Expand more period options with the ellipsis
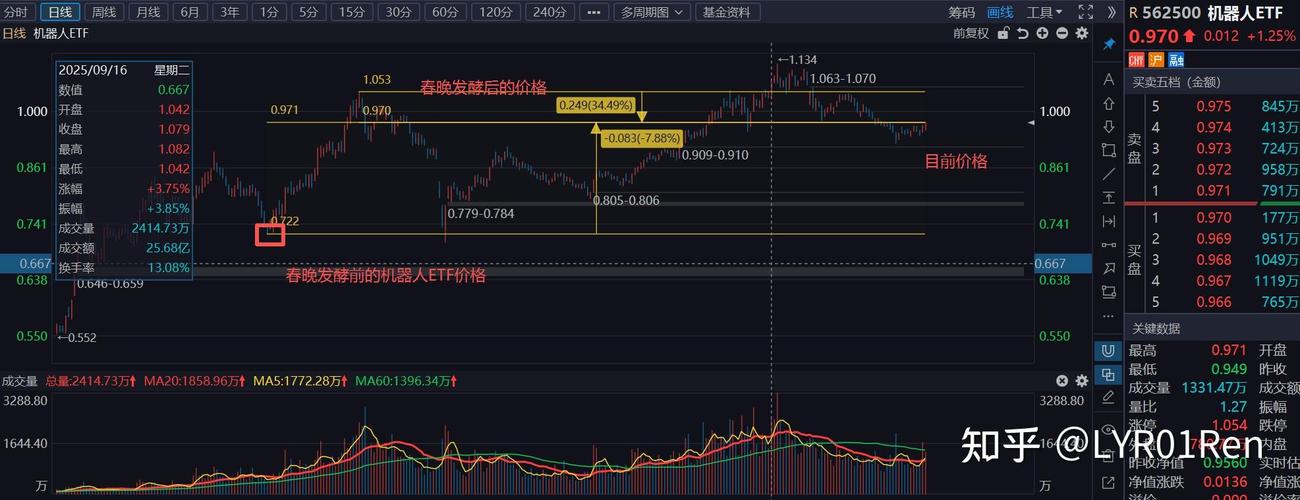Image resolution: width=1300 pixels, height=500 pixels. click(x=594, y=12)
